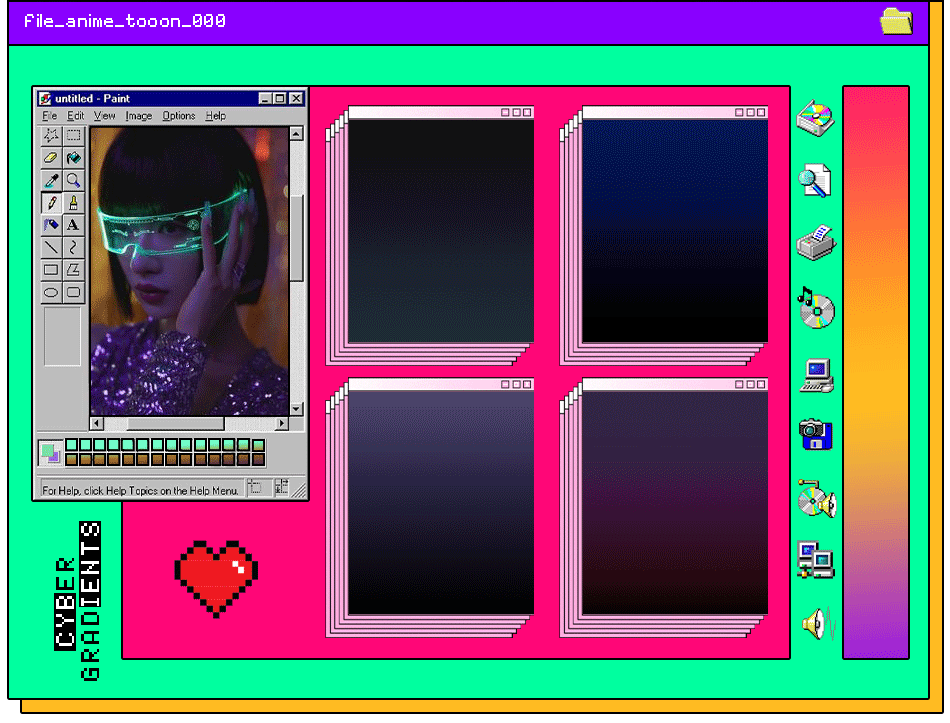Click the 'untitled - Paint' title bar
This screenshot has width=950, height=723.
pyautogui.click(x=171, y=98)
